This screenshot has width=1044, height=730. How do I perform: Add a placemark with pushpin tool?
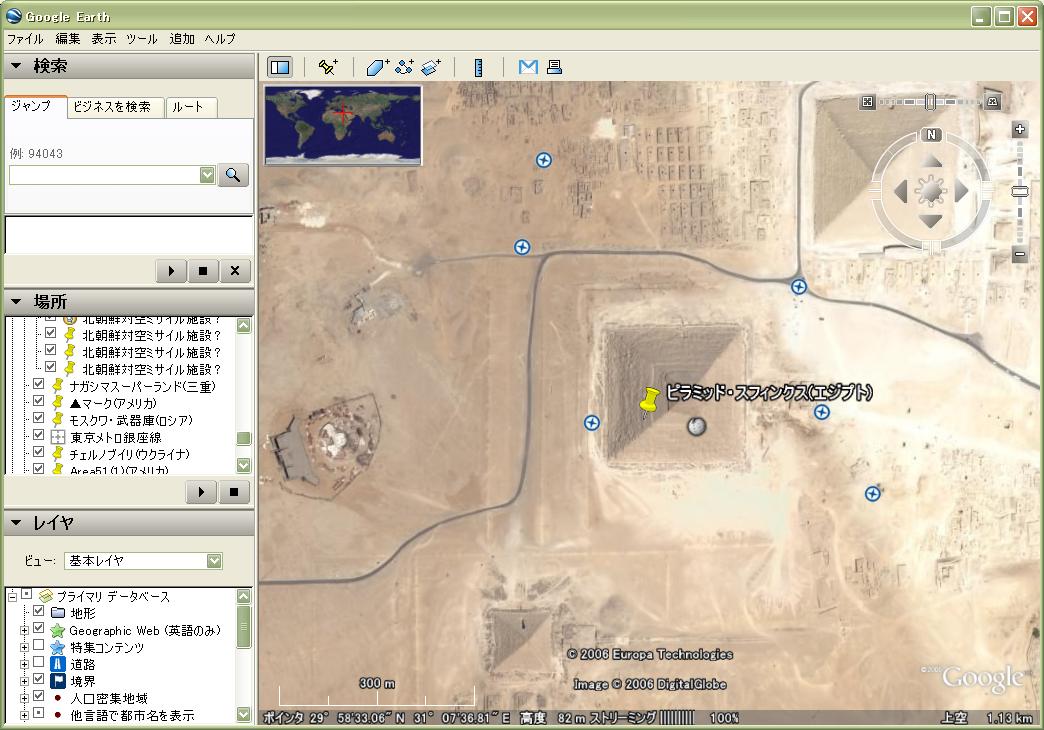(x=328, y=67)
